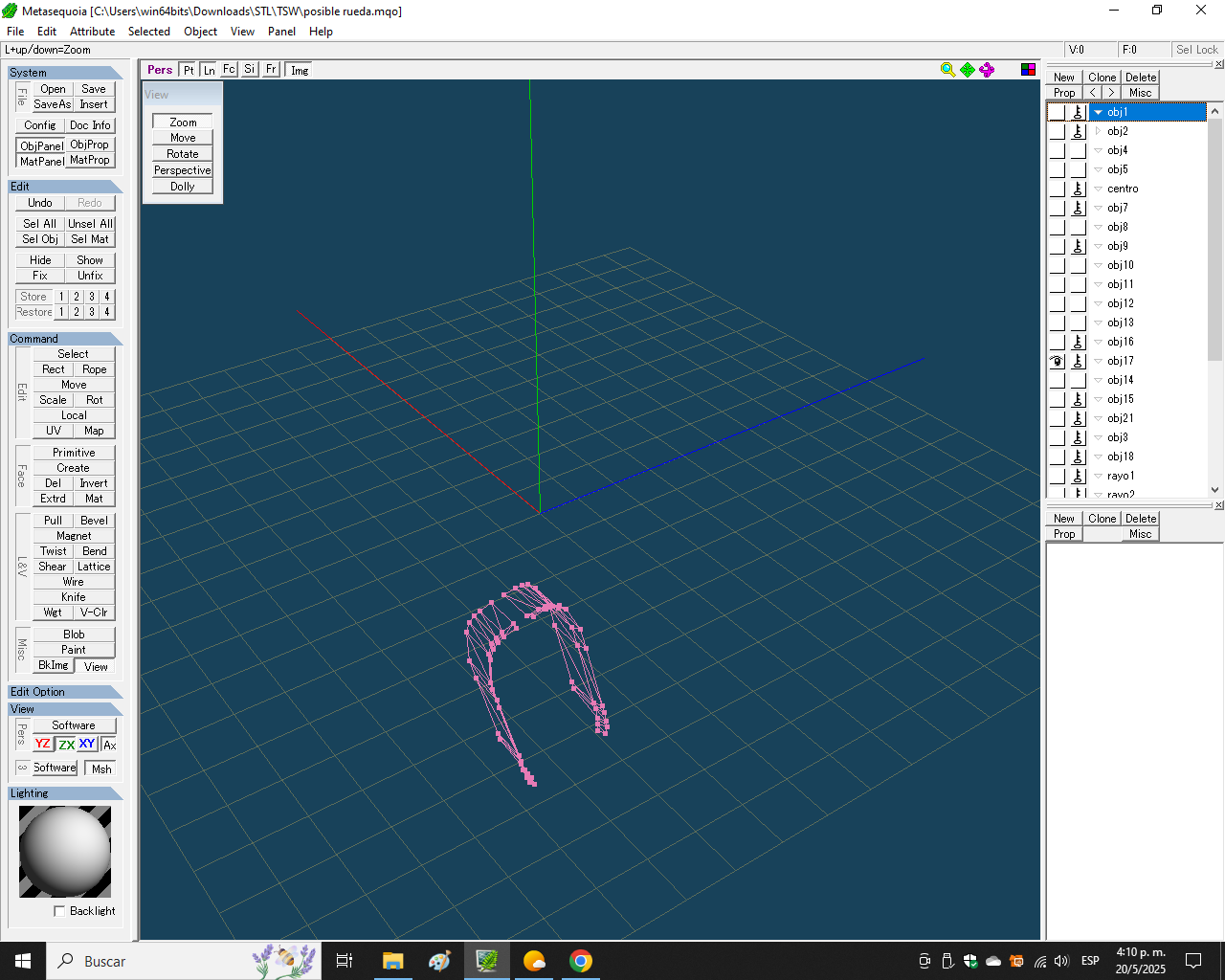Hide obj17 using its eye icon
The width and height of the screenshot is (1225, 980).
[1057, 361]
